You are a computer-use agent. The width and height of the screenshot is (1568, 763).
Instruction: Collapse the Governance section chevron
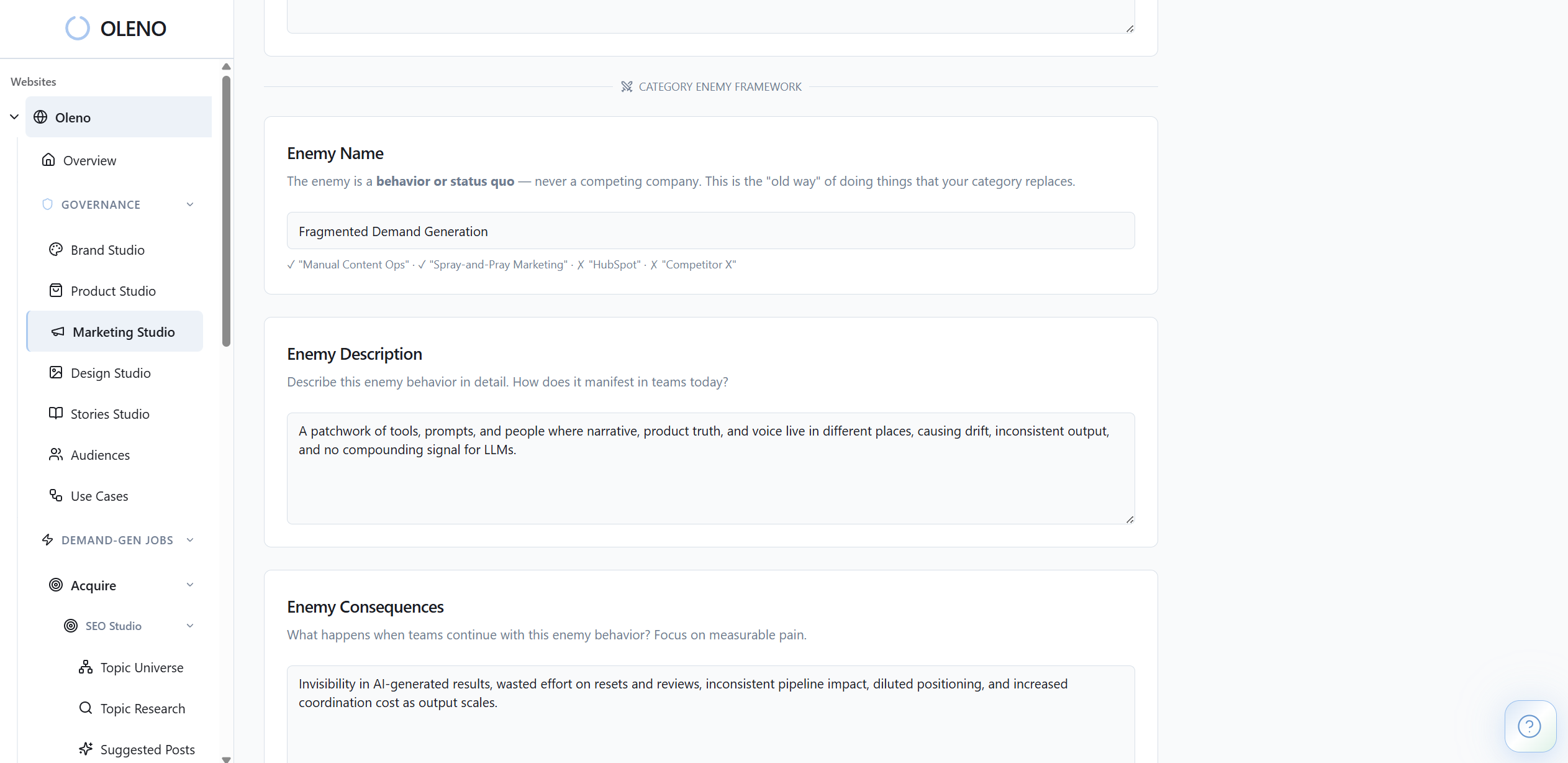click(x=190, y=204)
